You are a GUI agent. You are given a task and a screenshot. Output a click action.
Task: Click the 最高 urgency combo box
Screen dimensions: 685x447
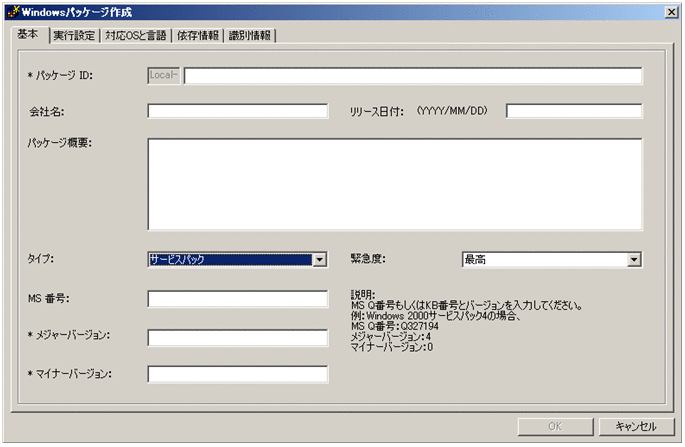pyautogui.click(x=552, y=260)
